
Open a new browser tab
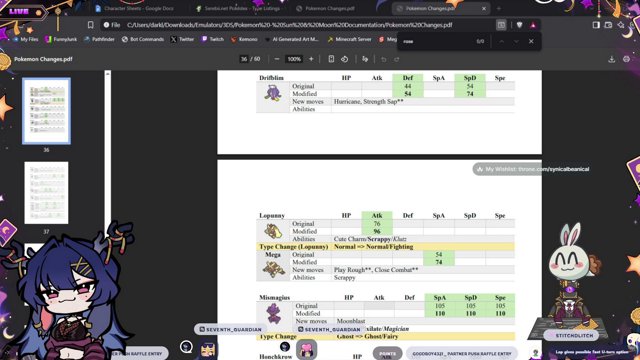499,9
